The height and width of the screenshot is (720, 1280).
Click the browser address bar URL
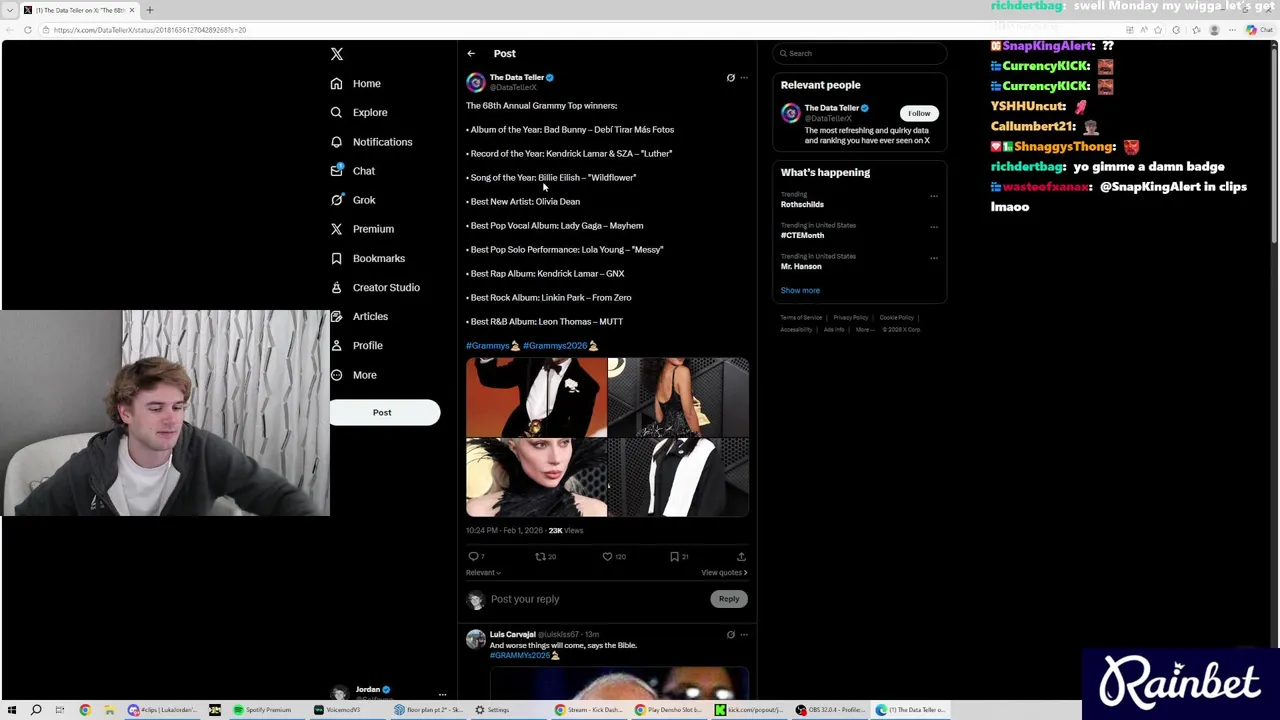[150, 30]
